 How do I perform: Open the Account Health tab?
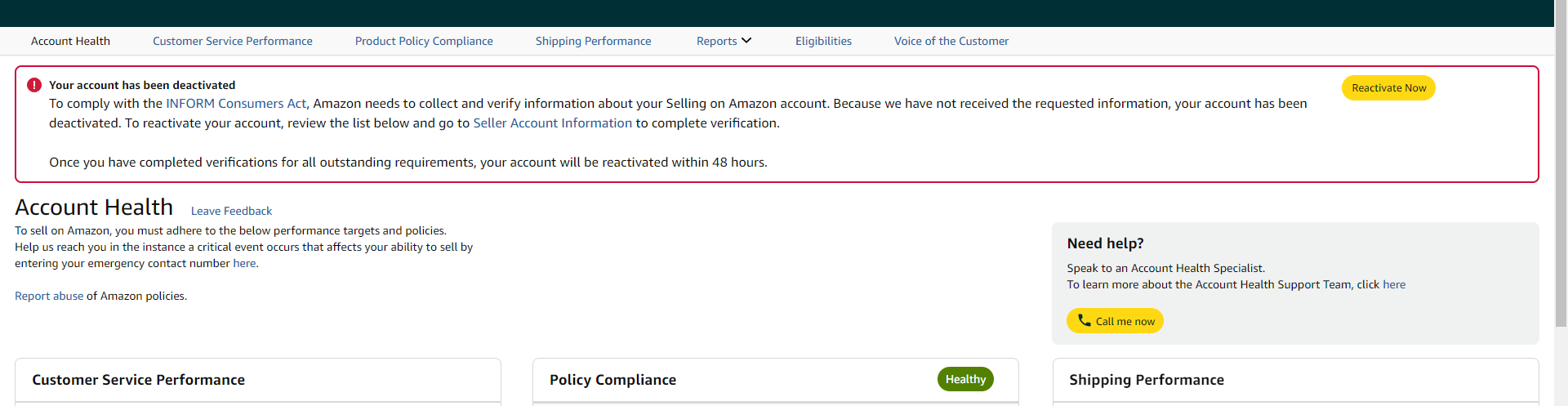(70, 41)
